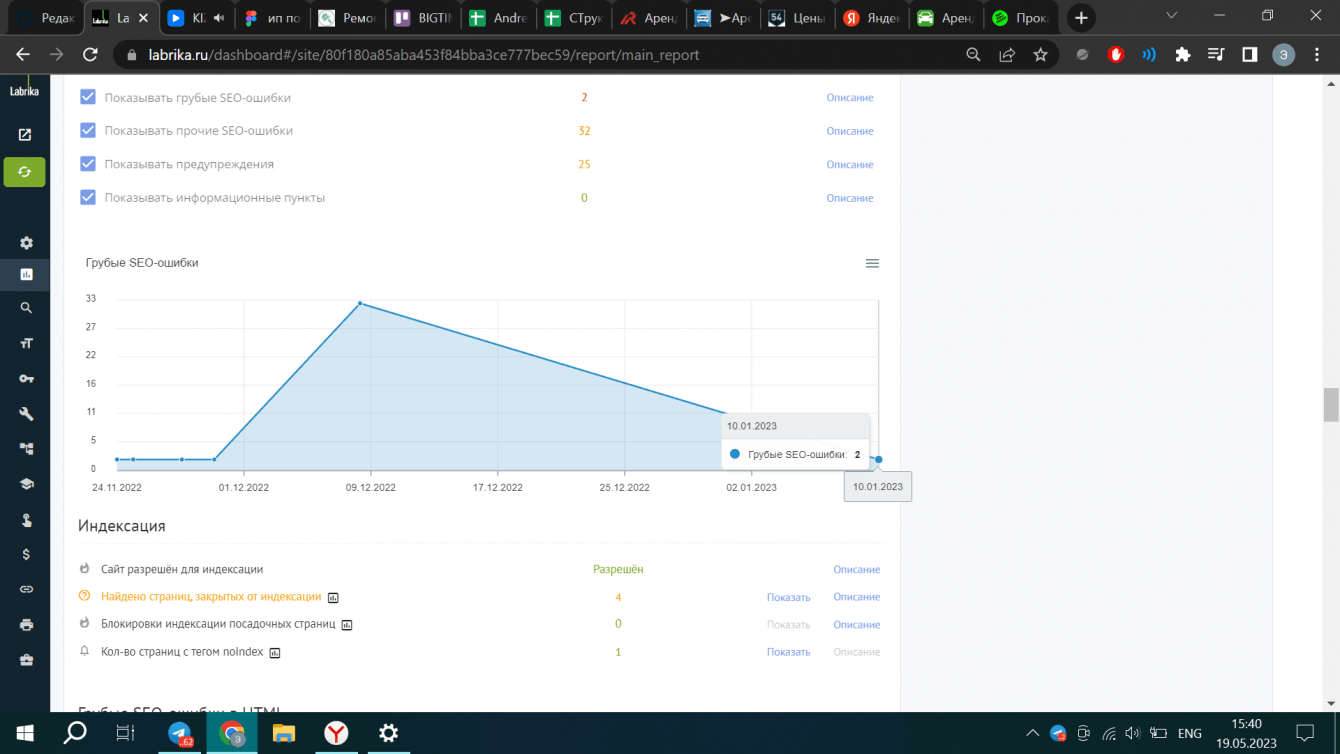This screenshot has height=754, width=1340.
Task: Click 'Показать' for noindex tag pages row
Action: pyautogui.click(x=789, y=652)
